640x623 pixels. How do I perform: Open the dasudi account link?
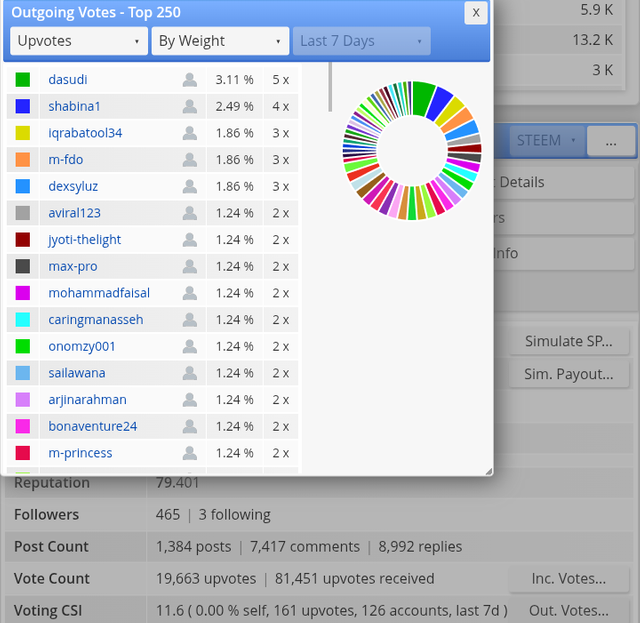[x=68, y=80]
